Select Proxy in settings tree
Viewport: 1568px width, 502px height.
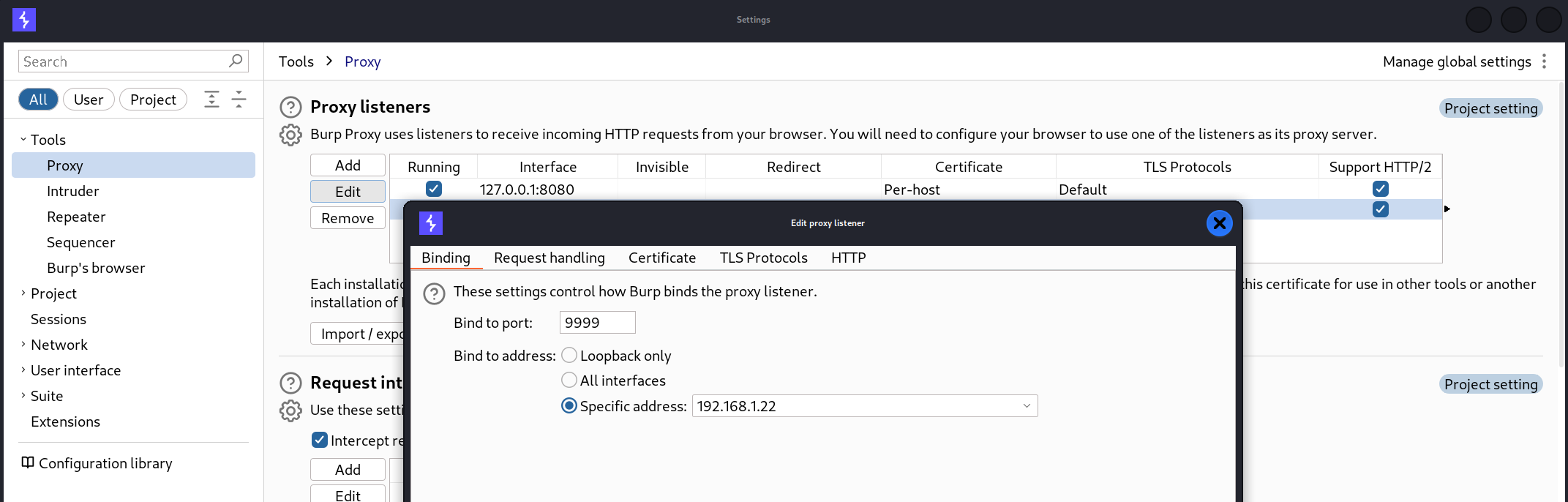pos(133,165)
